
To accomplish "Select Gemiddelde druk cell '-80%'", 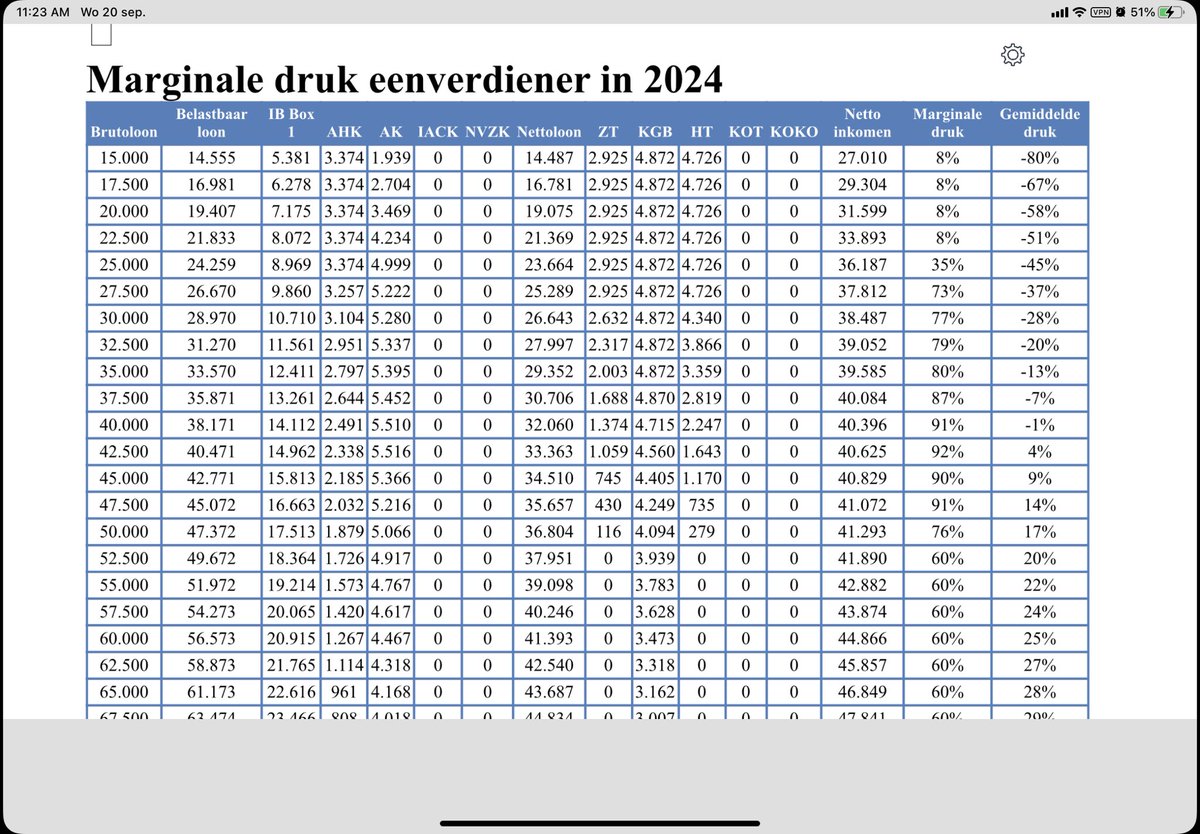I will point(1039,158).
